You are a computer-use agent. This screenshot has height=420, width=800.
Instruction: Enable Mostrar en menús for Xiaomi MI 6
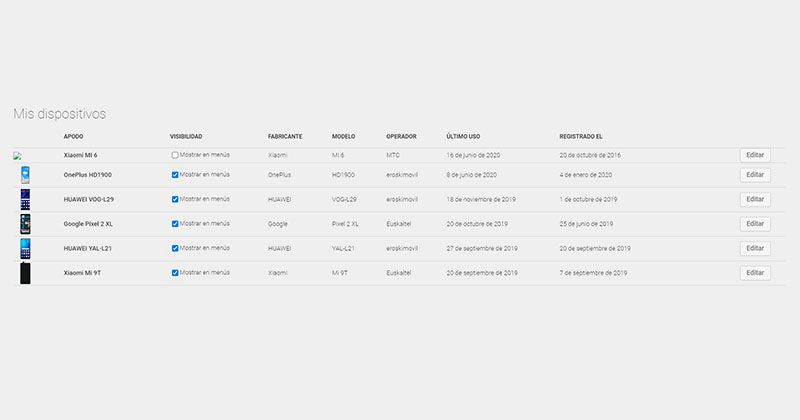point(175,155)
